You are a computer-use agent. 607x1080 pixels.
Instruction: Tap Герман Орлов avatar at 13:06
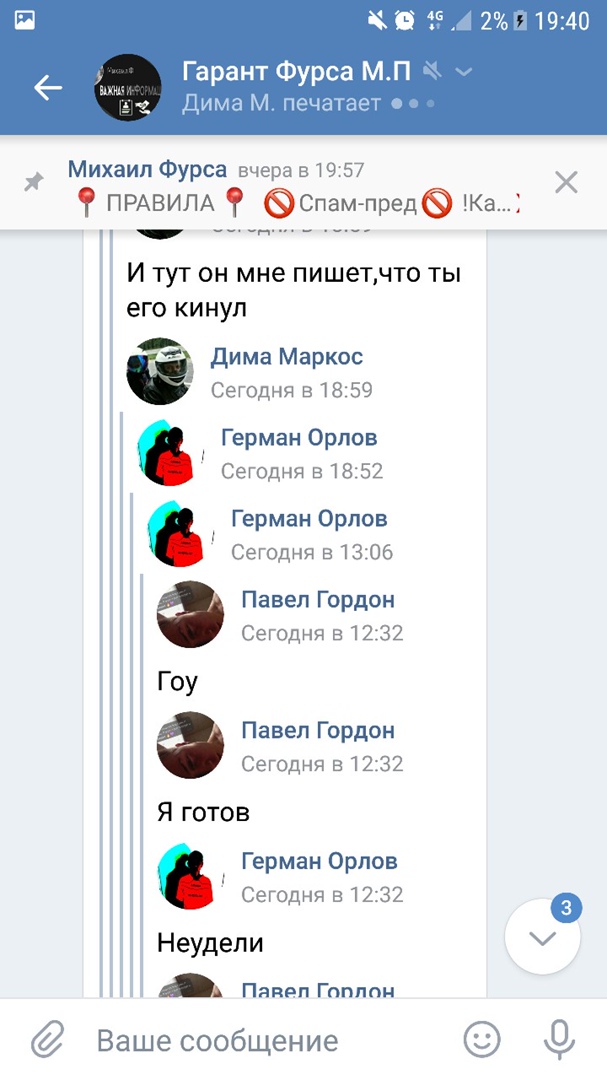point(176,534)
